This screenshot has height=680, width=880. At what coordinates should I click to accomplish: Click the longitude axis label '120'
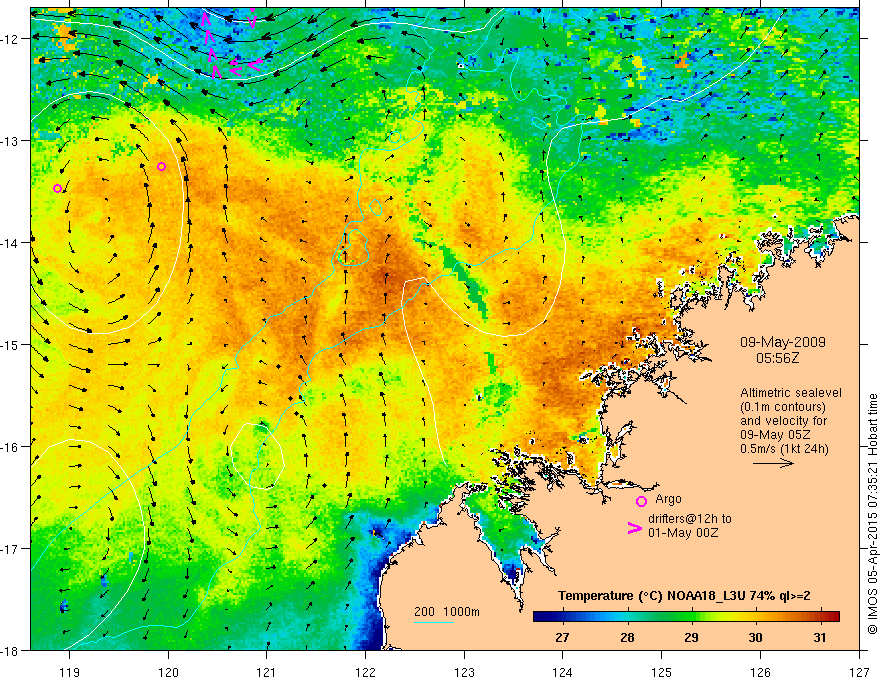tap(168, 672)
